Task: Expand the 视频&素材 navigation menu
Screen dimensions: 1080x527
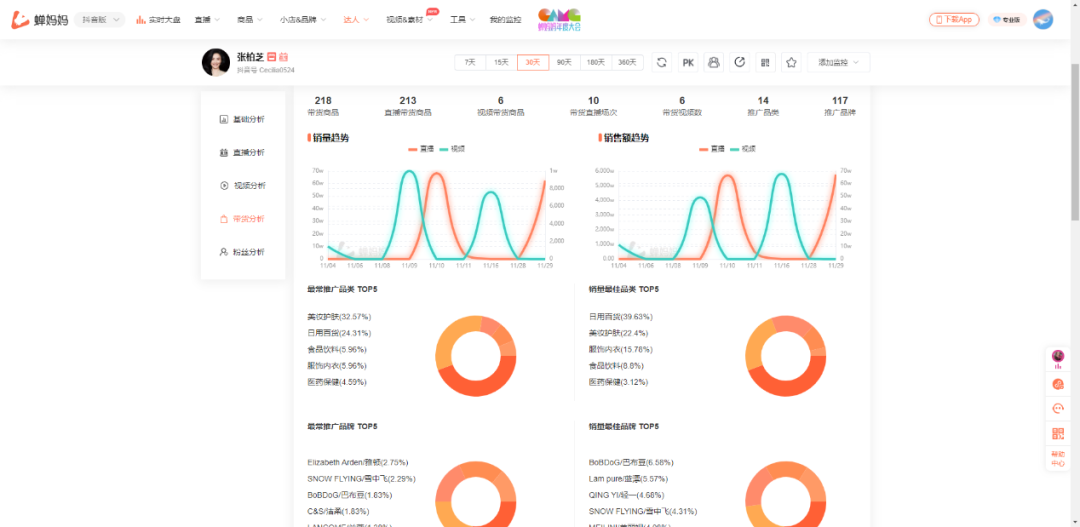Action: (x=409, y=19)
